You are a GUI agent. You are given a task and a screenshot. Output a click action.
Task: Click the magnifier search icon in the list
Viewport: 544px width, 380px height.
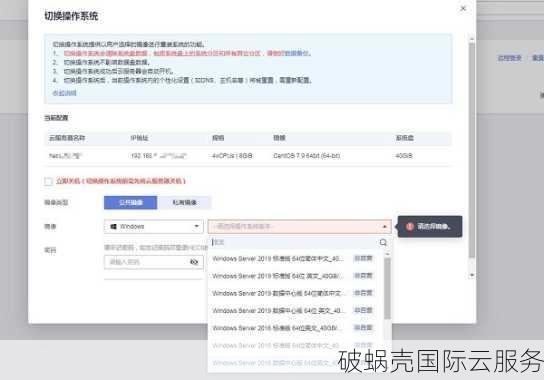click(x=383, y=242)
